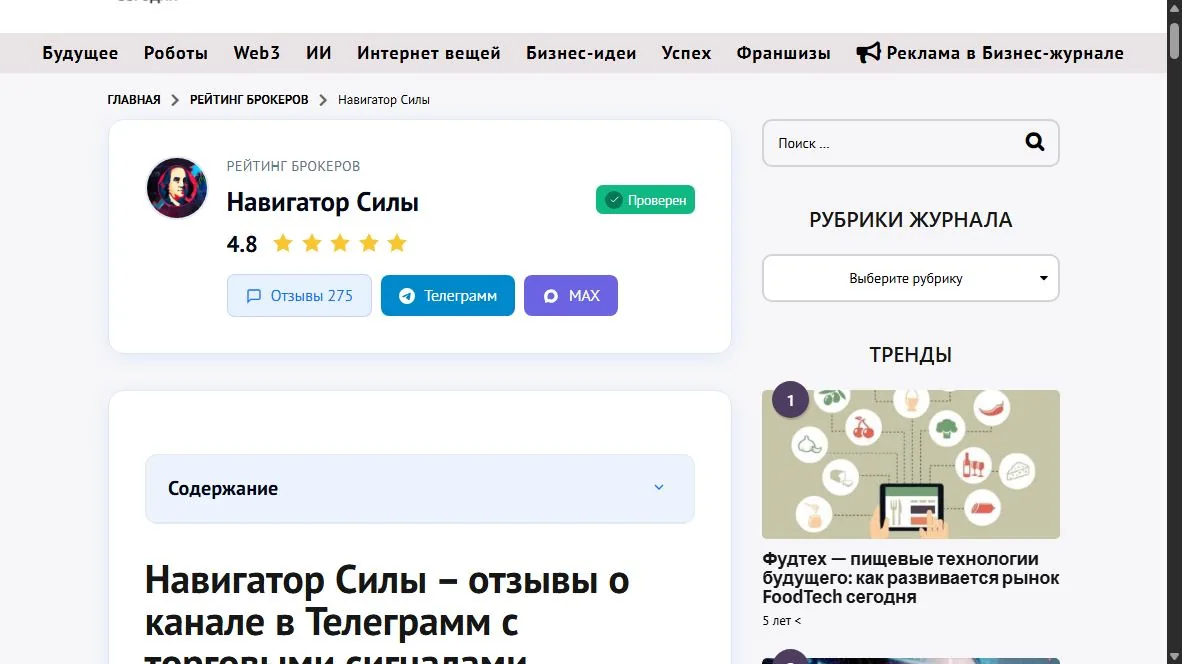Click the megaphone icon in the navigation

pos(868,53)
